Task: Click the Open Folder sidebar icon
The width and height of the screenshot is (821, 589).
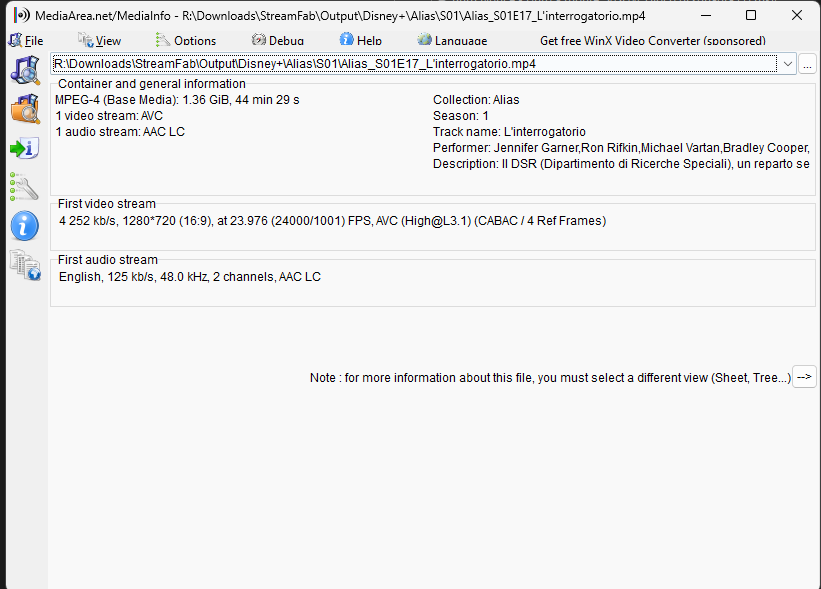Action: coord(25,109)
